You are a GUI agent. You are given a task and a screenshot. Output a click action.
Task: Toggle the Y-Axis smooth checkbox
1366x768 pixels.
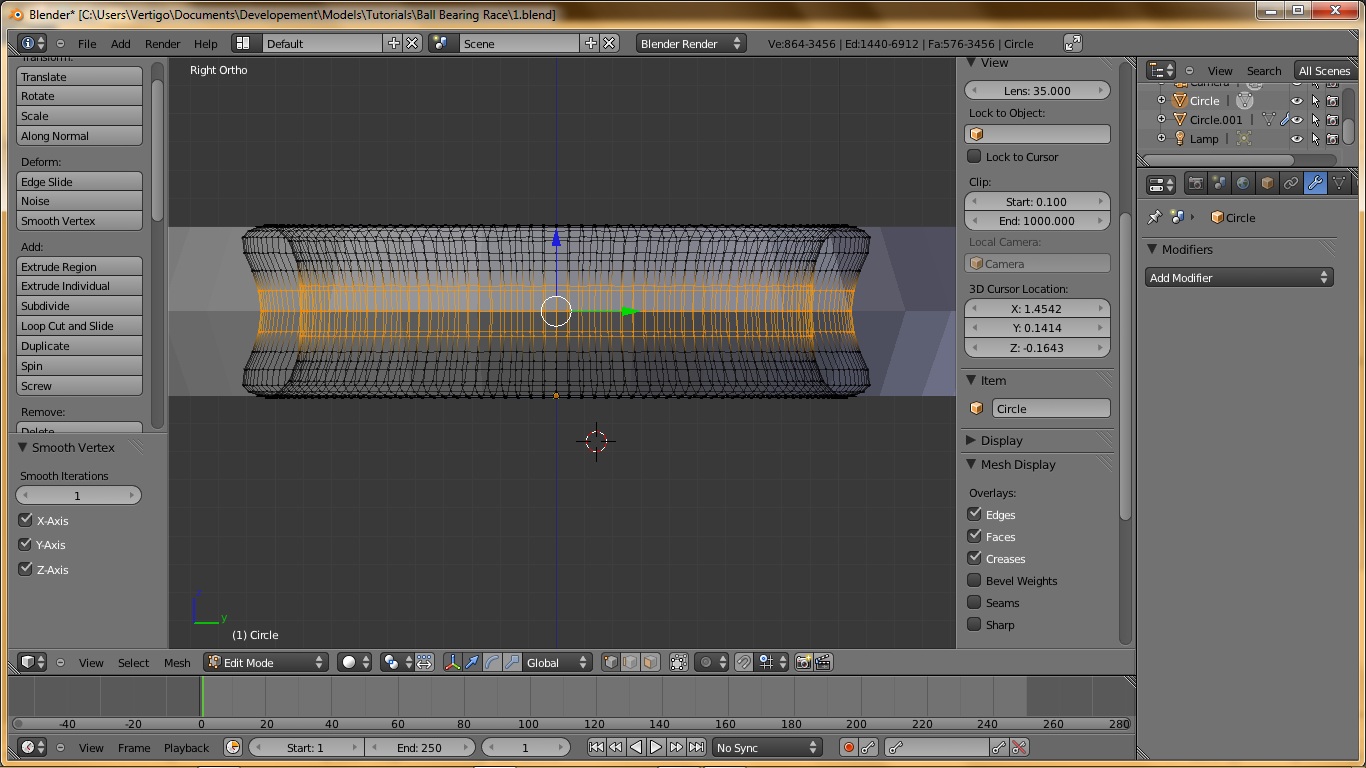click(26, 544)
